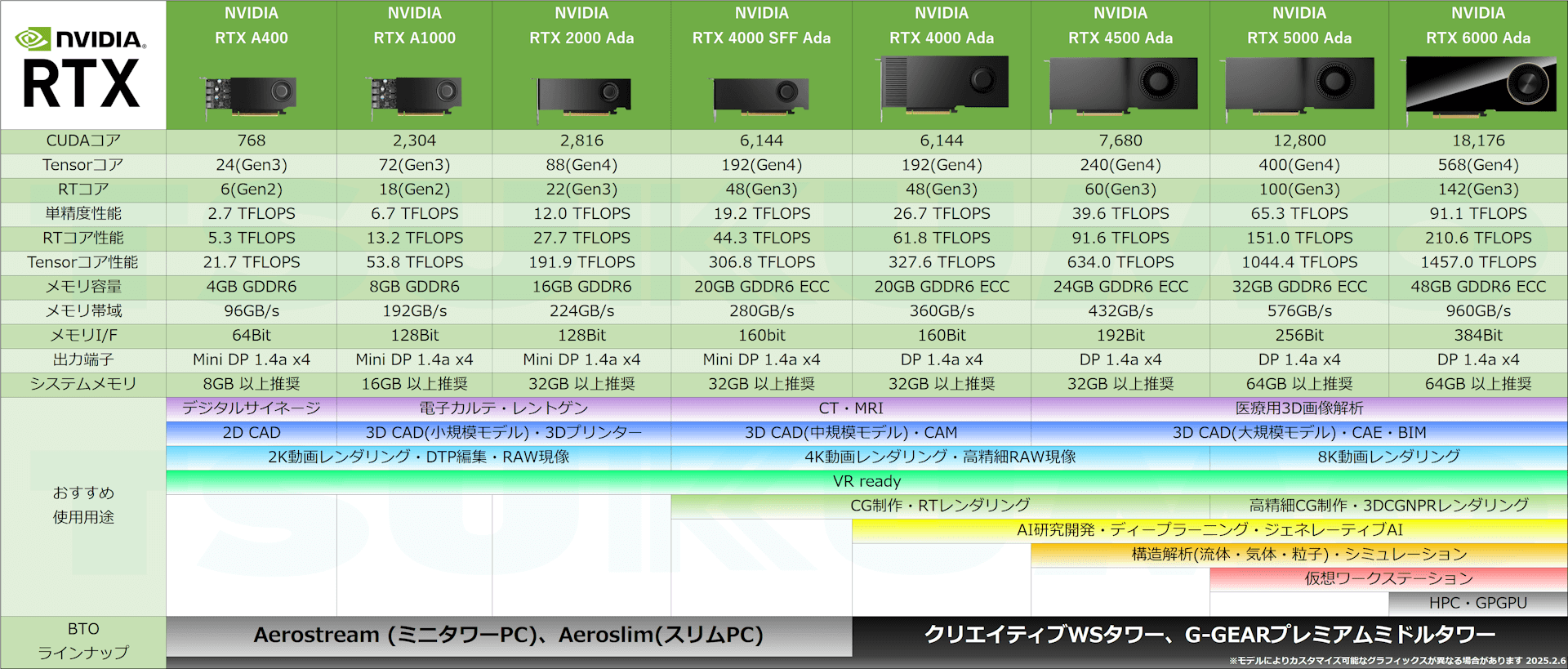Click the Tensorコア性能 row label
Image resolution: width=1568 pixels, height=669 pixels.
83,262
